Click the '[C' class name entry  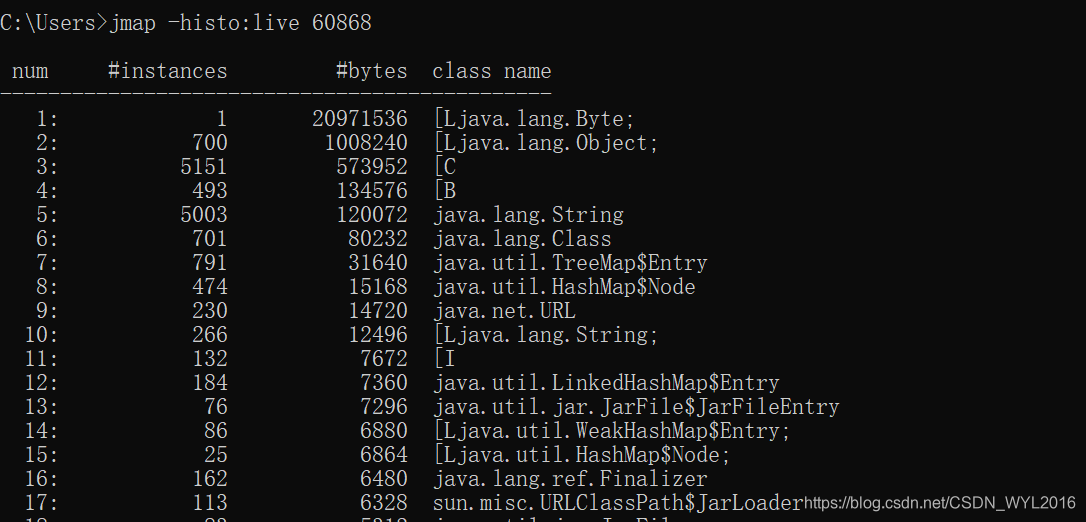pyautogui.click(x=445, y=168)
